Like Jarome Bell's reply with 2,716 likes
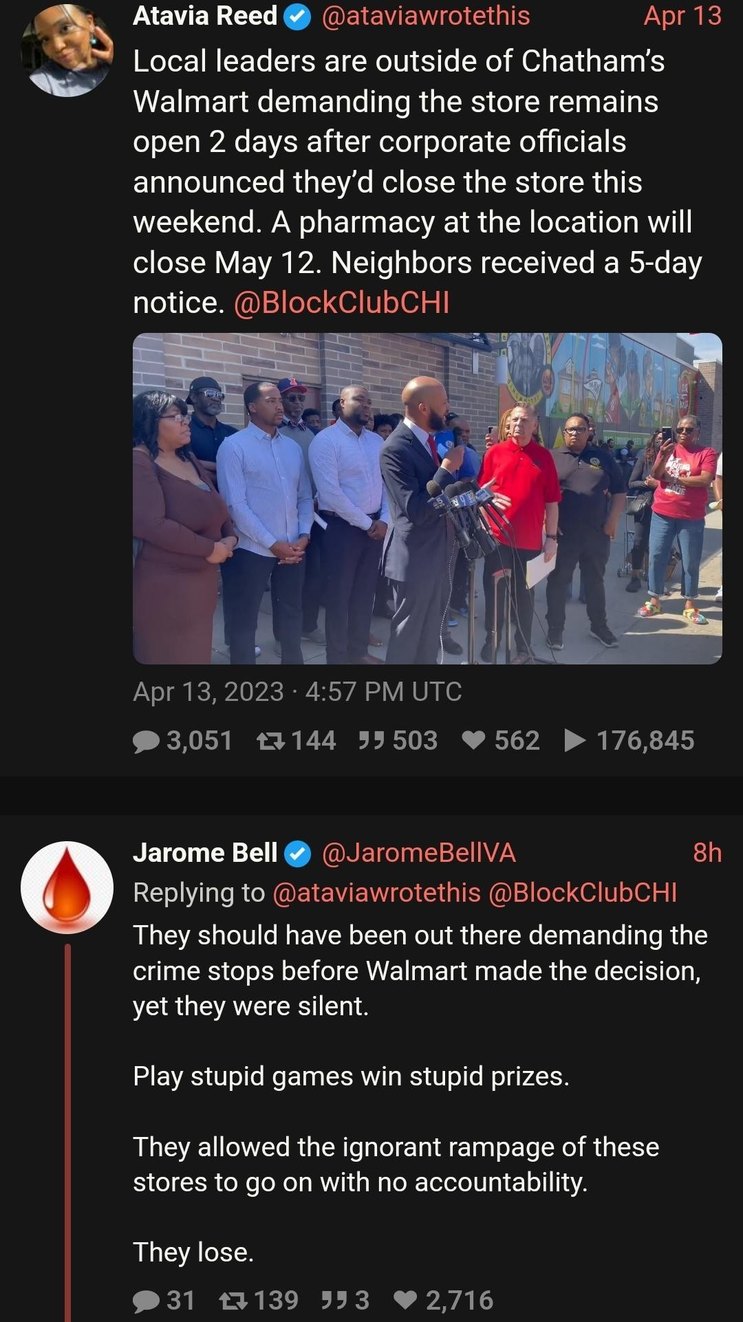Screen dimensions: 743x1322 [x=405, y=1300]
